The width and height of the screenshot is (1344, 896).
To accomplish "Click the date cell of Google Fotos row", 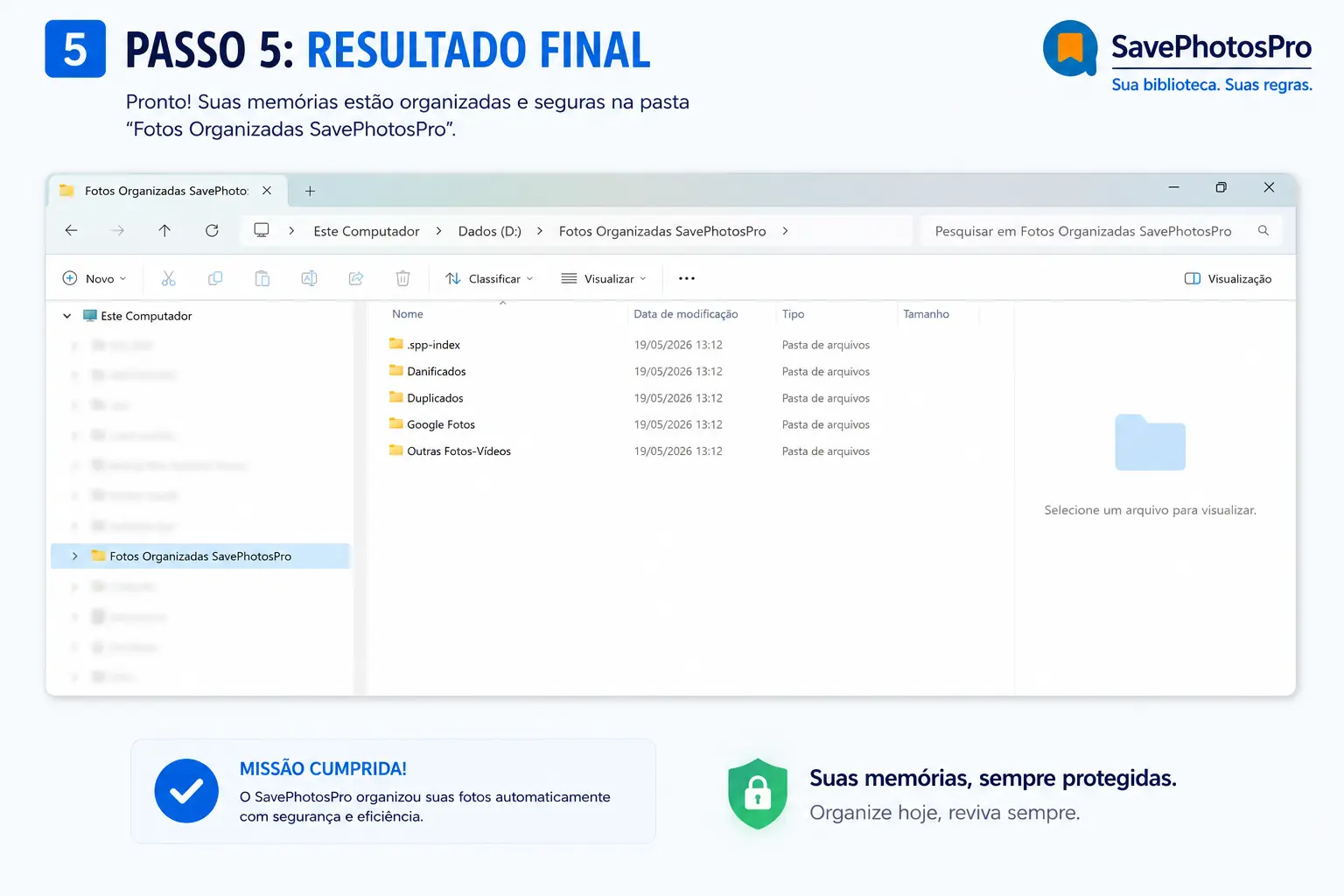I will point(678,424).
